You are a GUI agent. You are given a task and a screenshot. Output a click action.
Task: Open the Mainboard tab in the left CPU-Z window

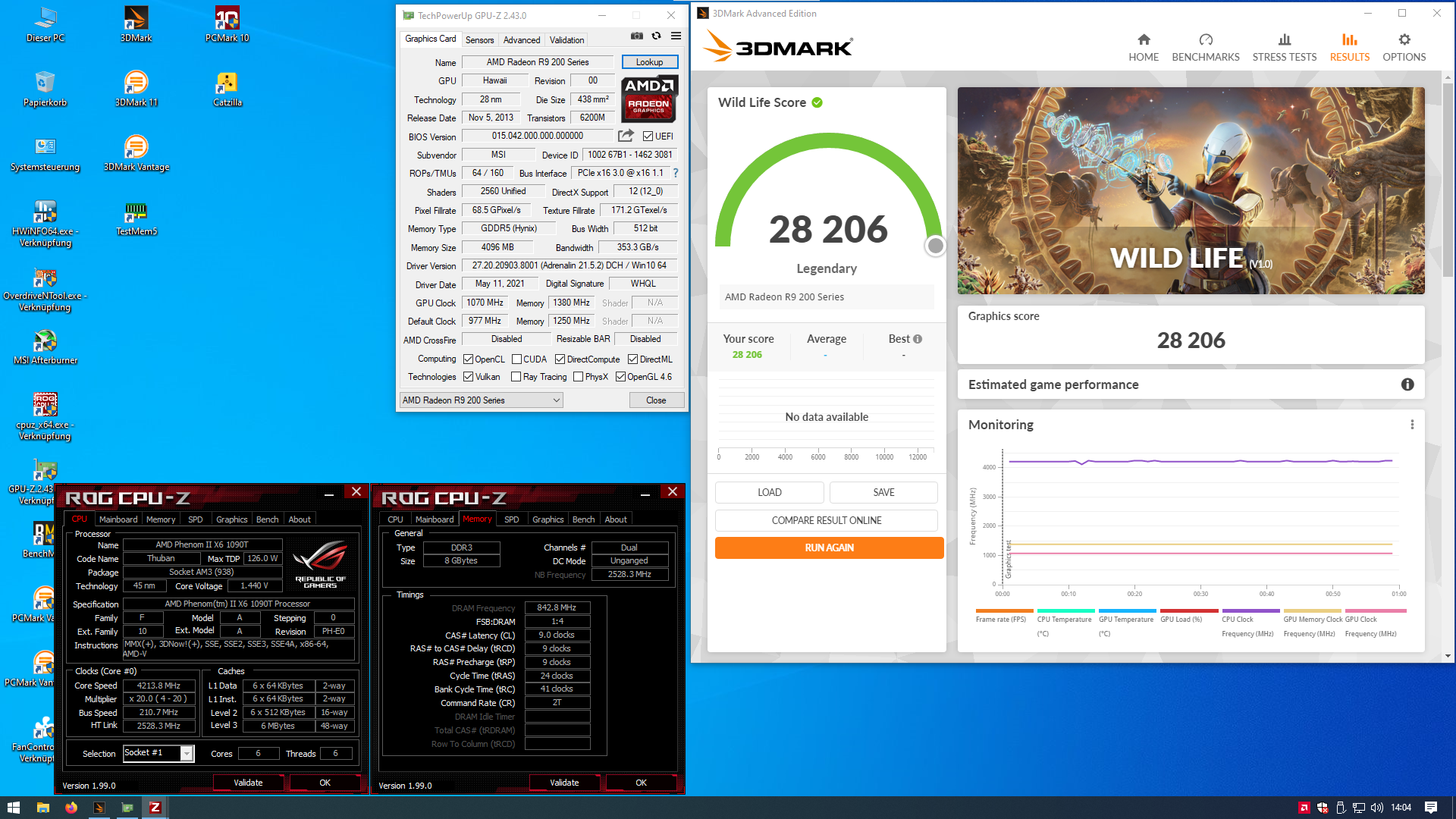click(x=118, y=519)
